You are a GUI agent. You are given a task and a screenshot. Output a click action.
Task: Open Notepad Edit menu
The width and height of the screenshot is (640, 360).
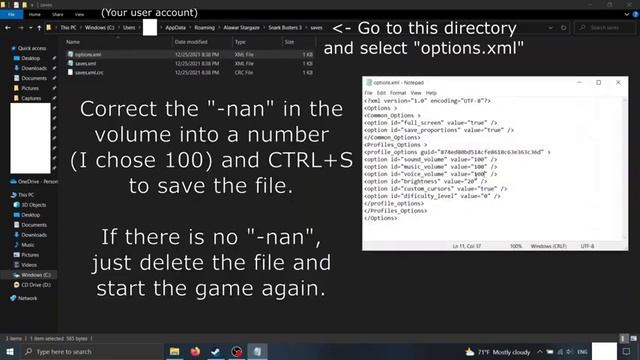click(381, 93)
